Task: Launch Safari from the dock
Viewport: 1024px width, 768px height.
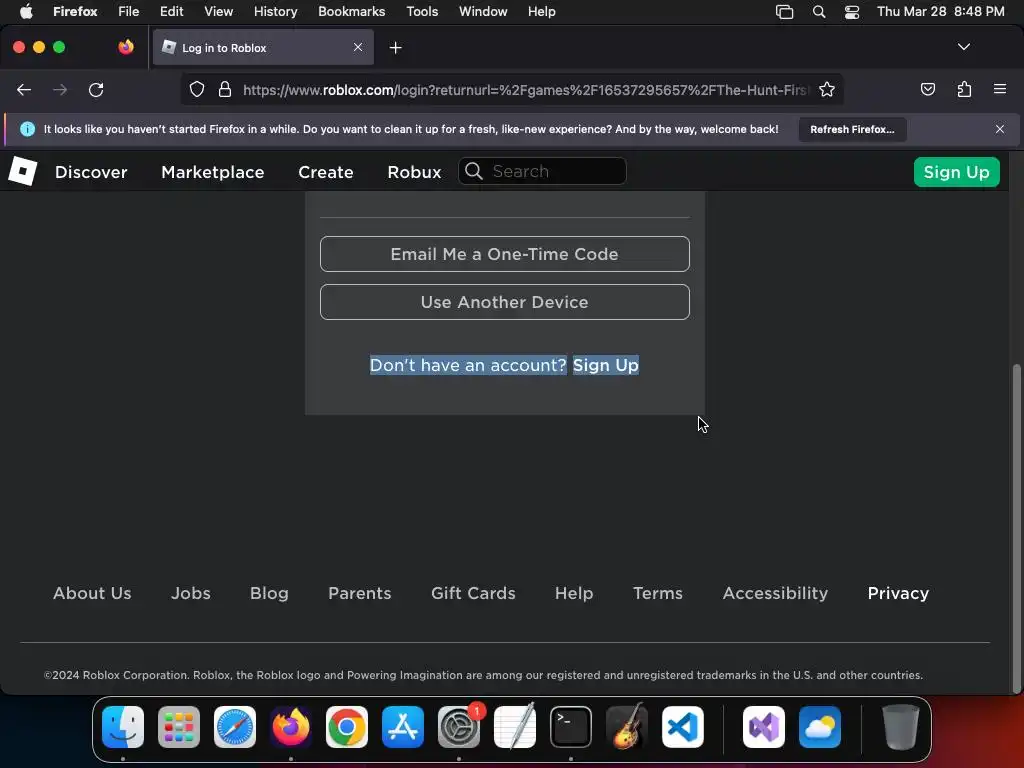Action: pyautogui.click(x=235, y=727)
